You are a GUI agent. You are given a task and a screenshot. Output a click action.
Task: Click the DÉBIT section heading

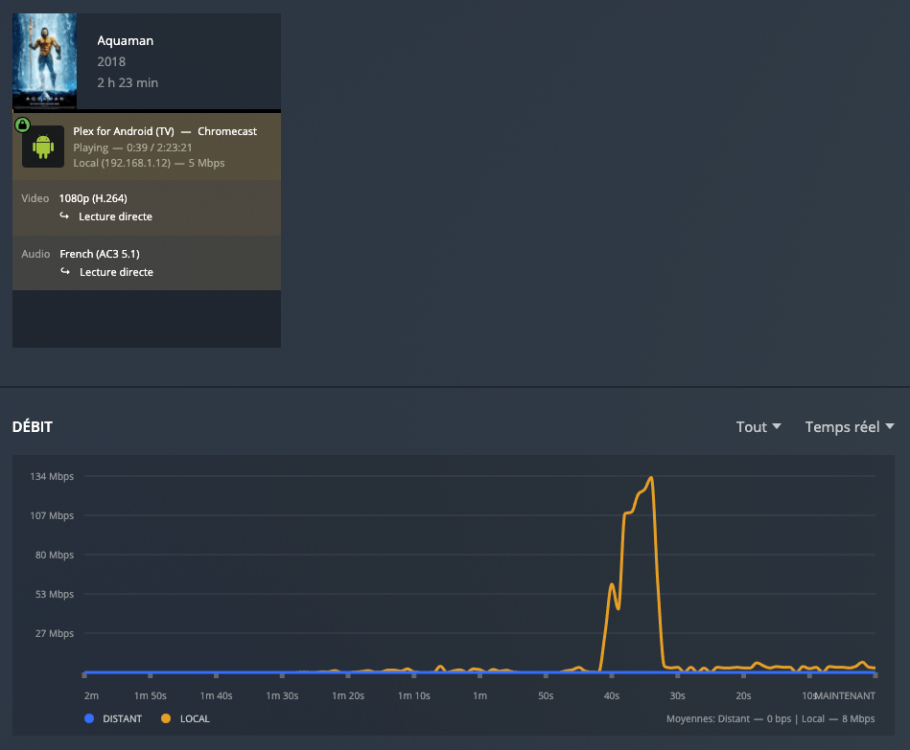(32, 427)
